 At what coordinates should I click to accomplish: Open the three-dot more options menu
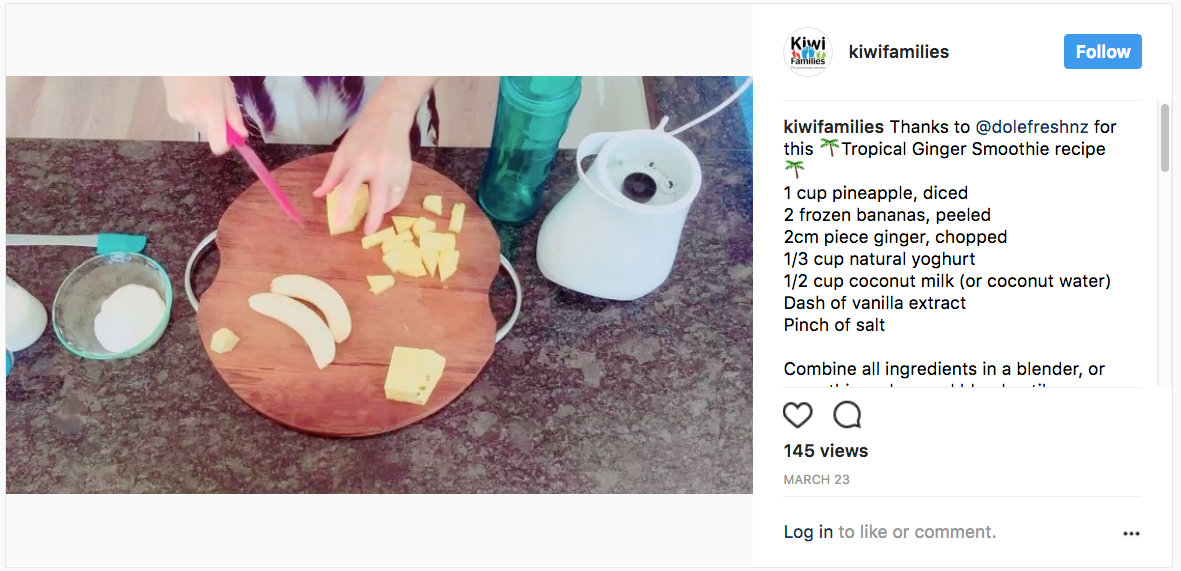click(x=1131, y=534)
